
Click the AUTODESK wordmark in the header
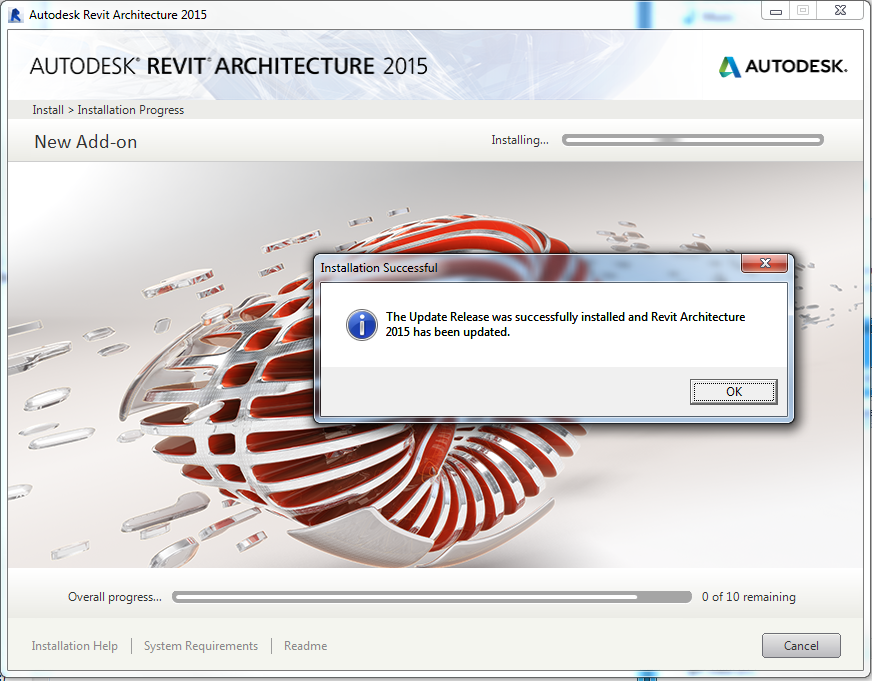click(x=795, y=67)
